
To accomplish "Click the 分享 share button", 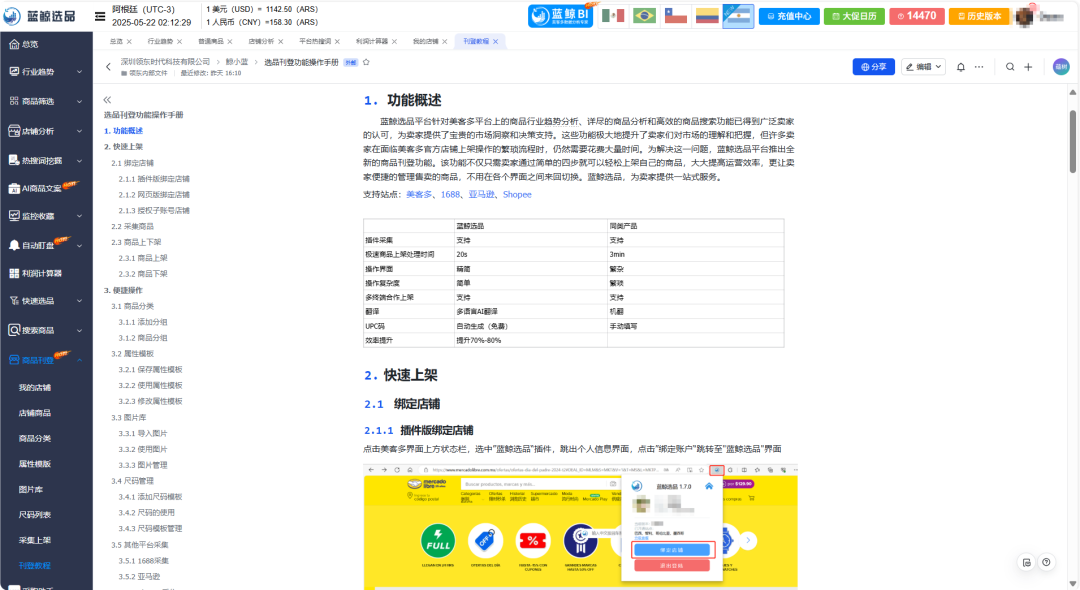I will (x=873, y=67).
